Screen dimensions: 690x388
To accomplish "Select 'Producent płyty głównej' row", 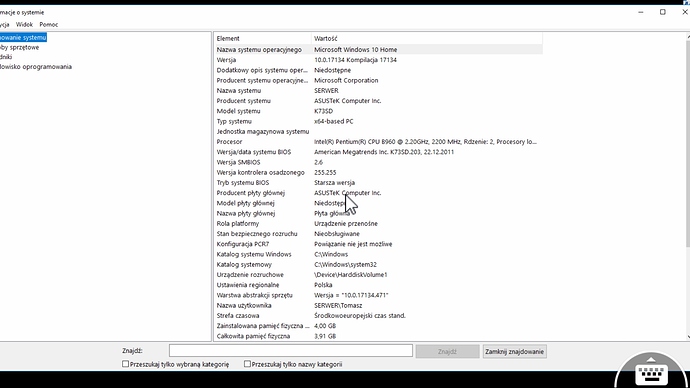I will coord(378,193).
